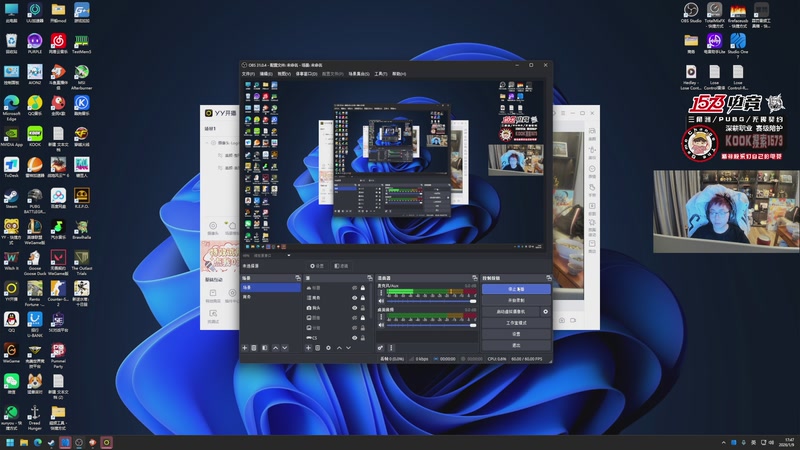Image resolution: width=800 pixels, height=450 pixels.
Task: Pop out the Sources dock panel
Action: click(370, 278)
